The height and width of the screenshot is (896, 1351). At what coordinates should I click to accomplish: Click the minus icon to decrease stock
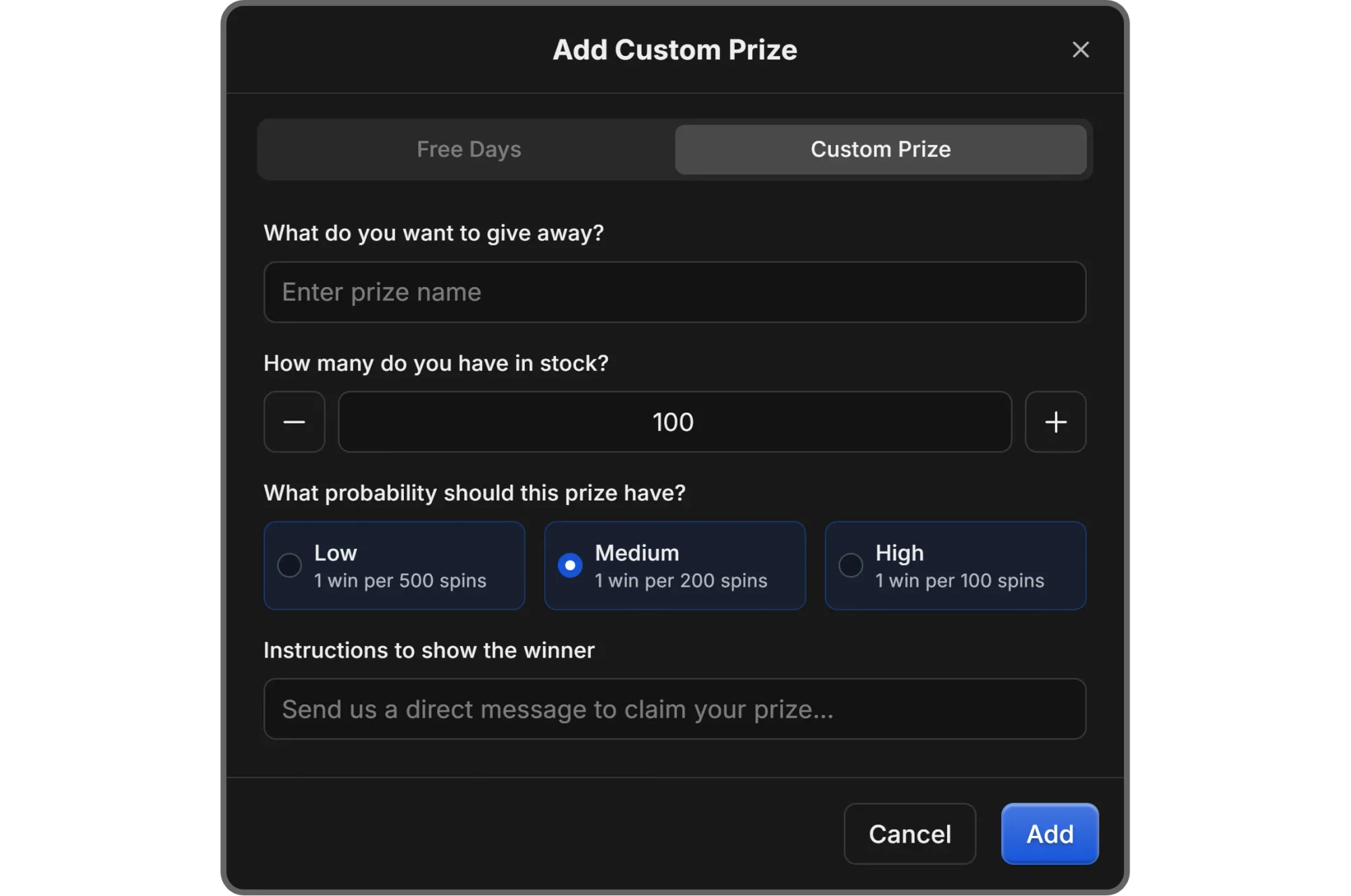coord(295,422)
